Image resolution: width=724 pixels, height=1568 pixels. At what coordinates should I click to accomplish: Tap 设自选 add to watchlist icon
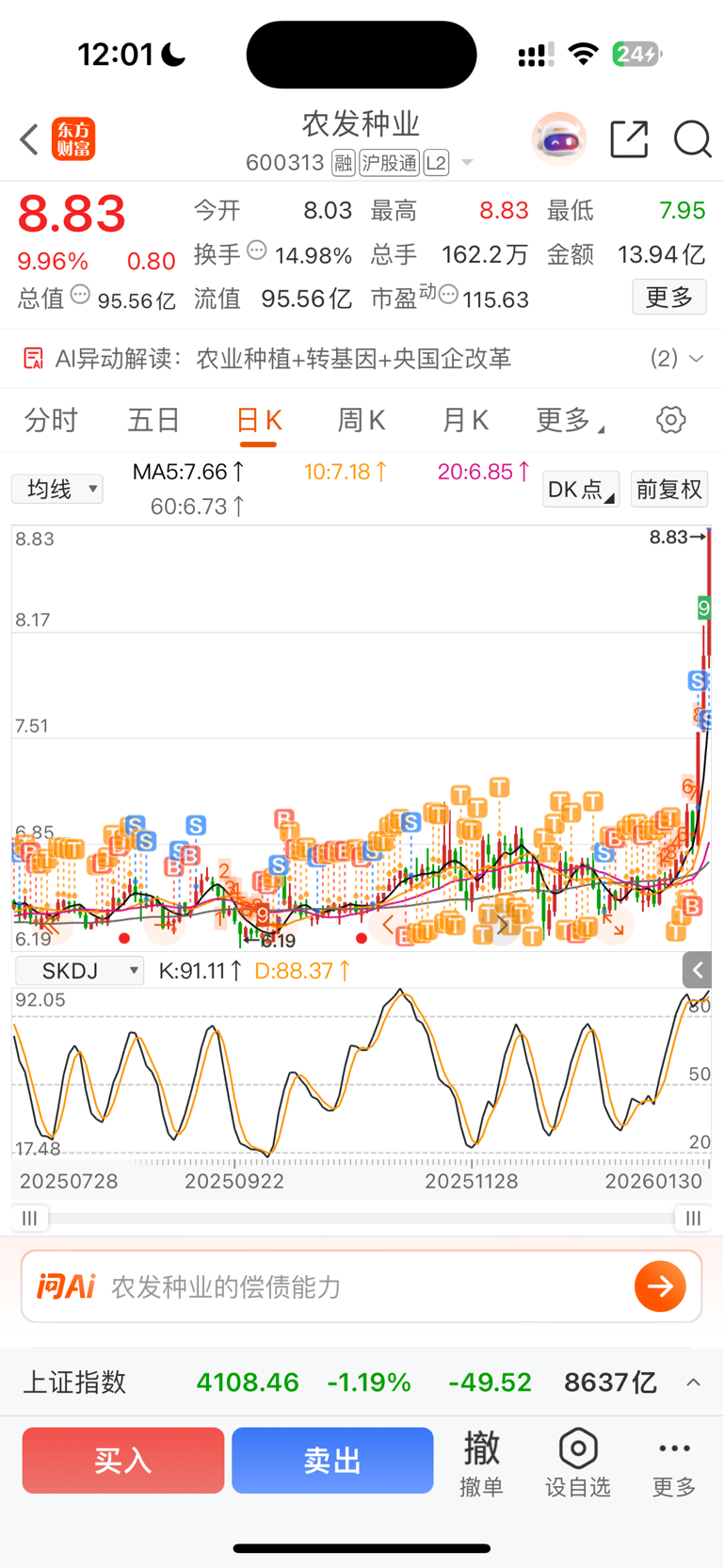pos(578,1463)
